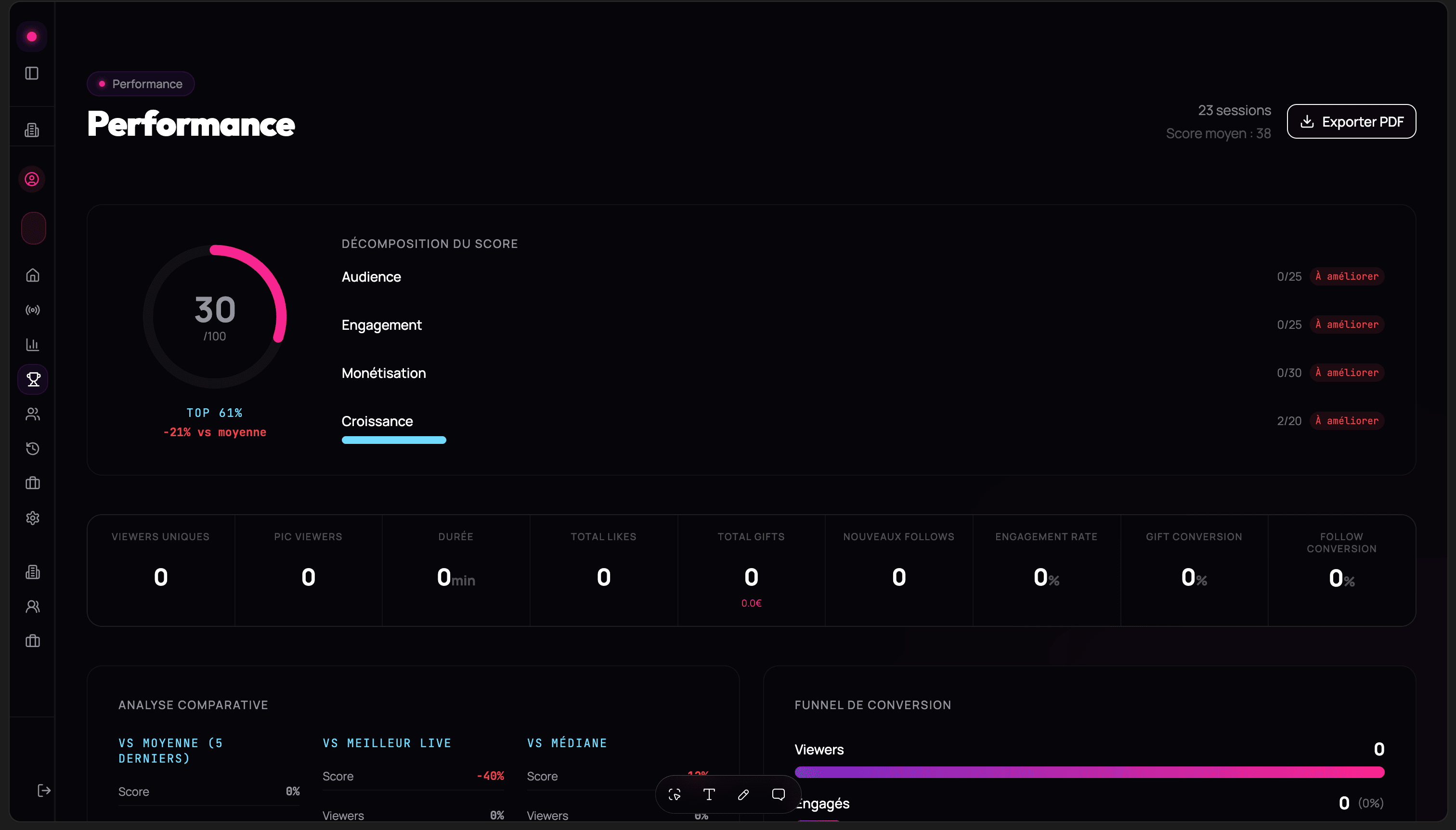The width and height of the screenshot is (1456, 830).
Task: Click the Audience À améliorer badge
Action: pyautogui.click(x=1347, y=276)
